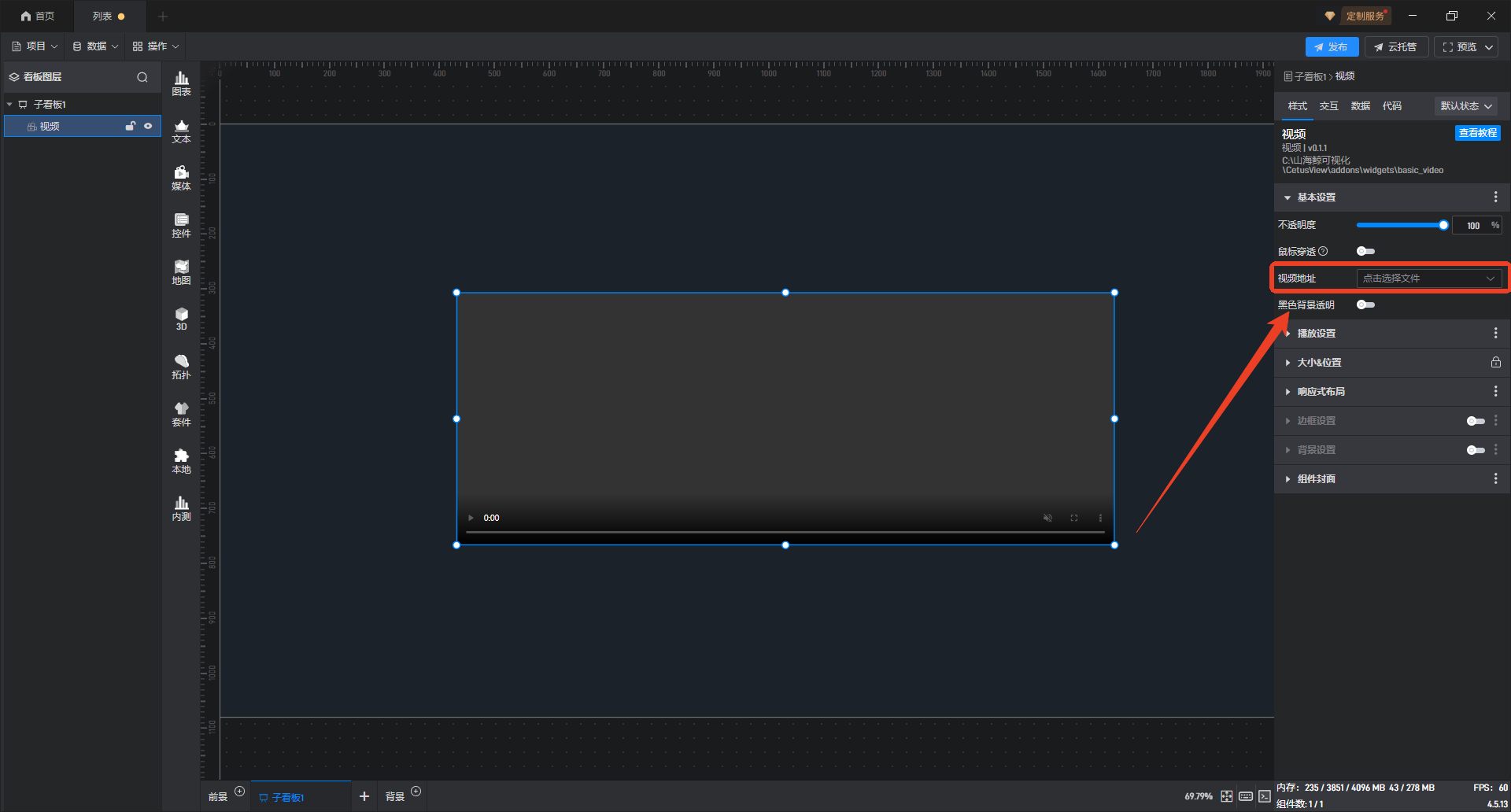Image resolution: width=1511 pixels, height=812 pixels.
Task: Select the 套件 (kit) component icon
Action: pyautogui.click(x=181, y=414)
